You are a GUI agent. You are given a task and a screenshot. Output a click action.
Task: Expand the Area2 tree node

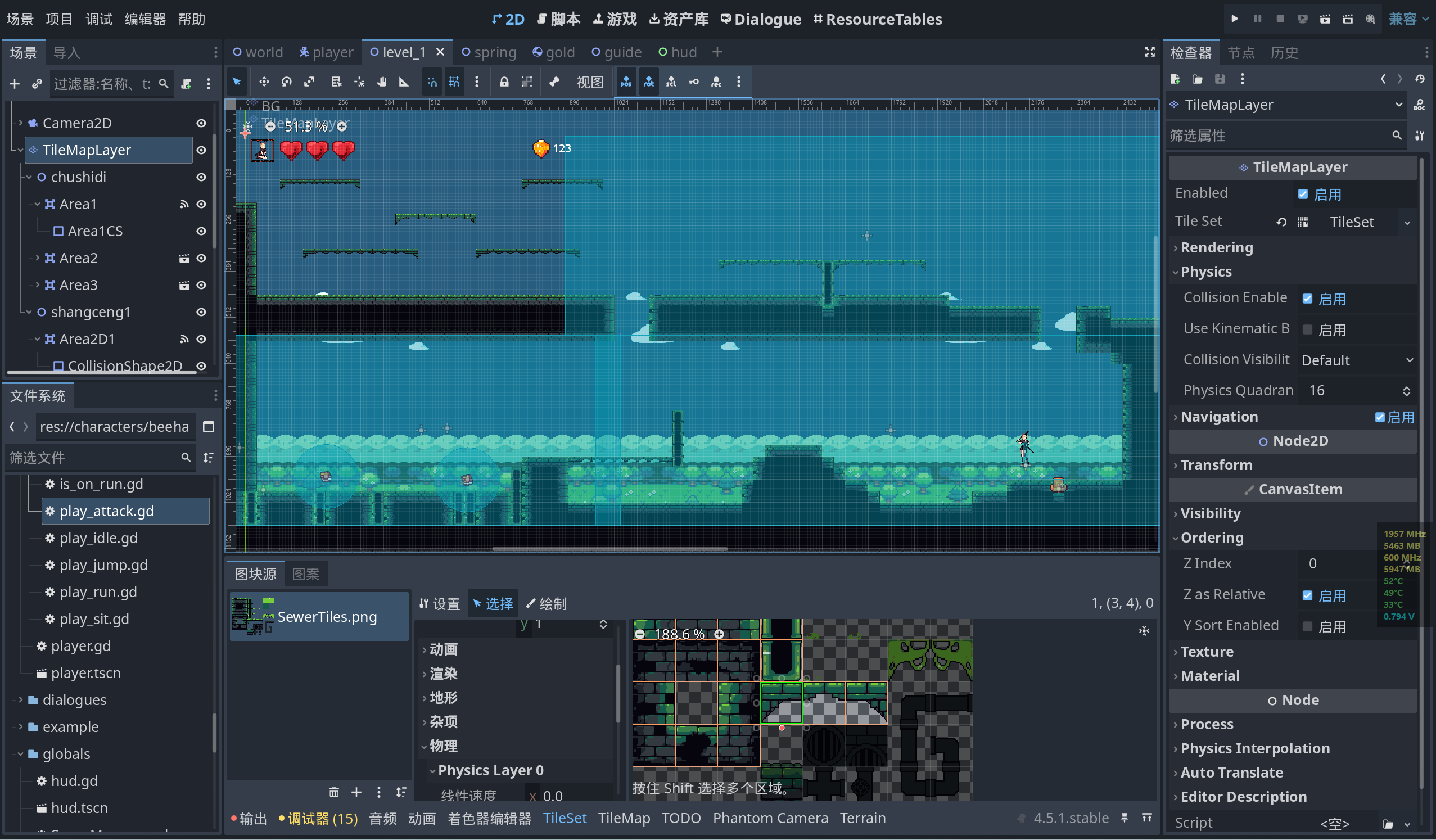[37, 258]
